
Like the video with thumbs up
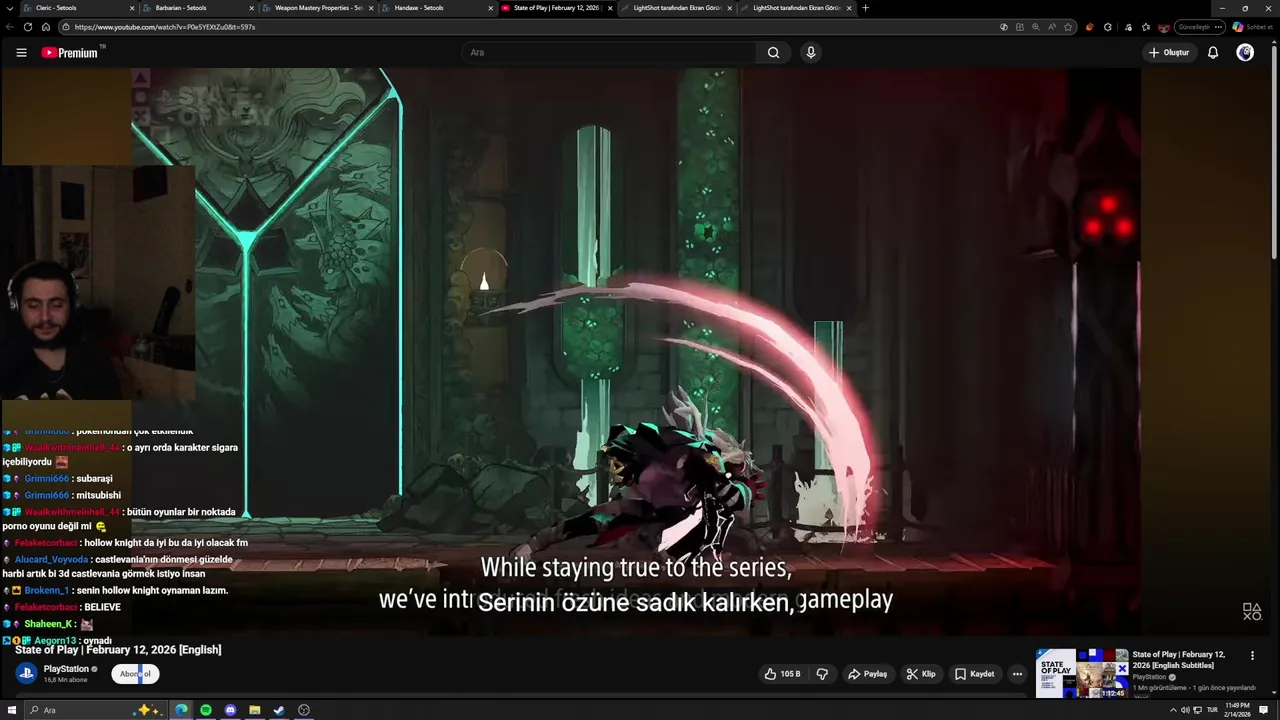click(x=782, y=674)
